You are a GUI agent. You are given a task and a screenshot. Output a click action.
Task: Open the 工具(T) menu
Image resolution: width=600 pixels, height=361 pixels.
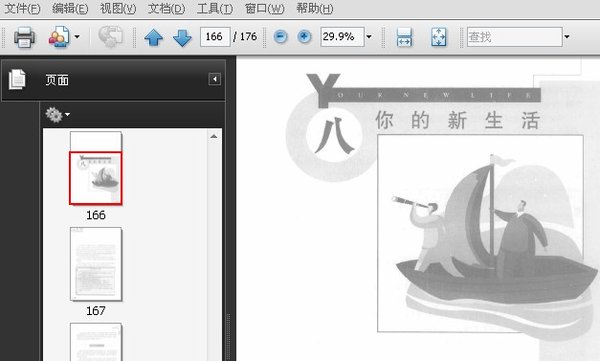tap(215, 8)
